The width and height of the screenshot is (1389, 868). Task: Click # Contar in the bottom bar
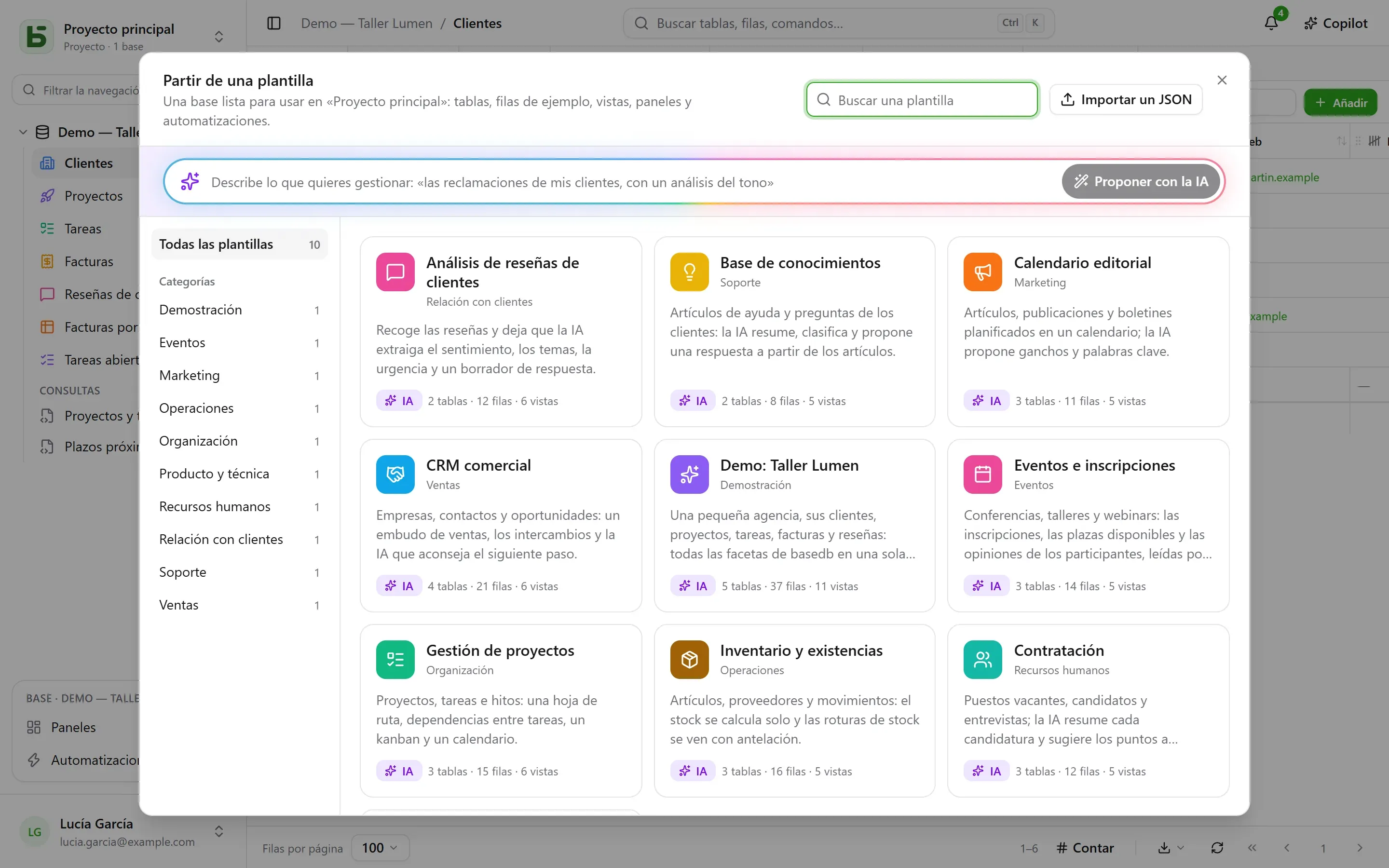coord(1085,848)
